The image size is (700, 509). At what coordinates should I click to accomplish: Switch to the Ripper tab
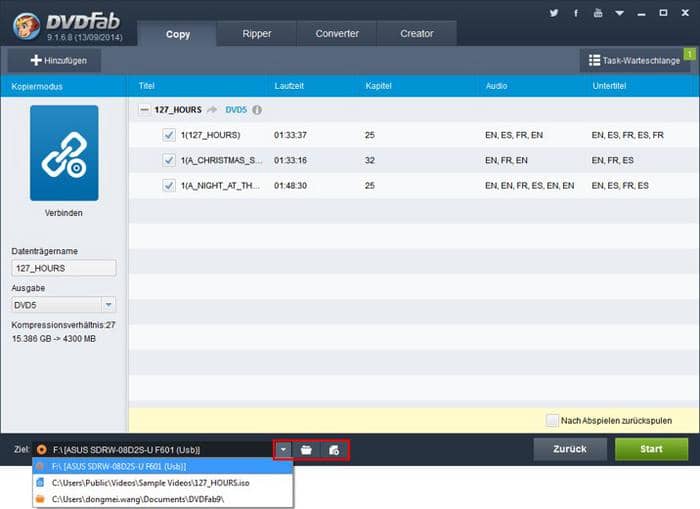(x=257, y=33)
